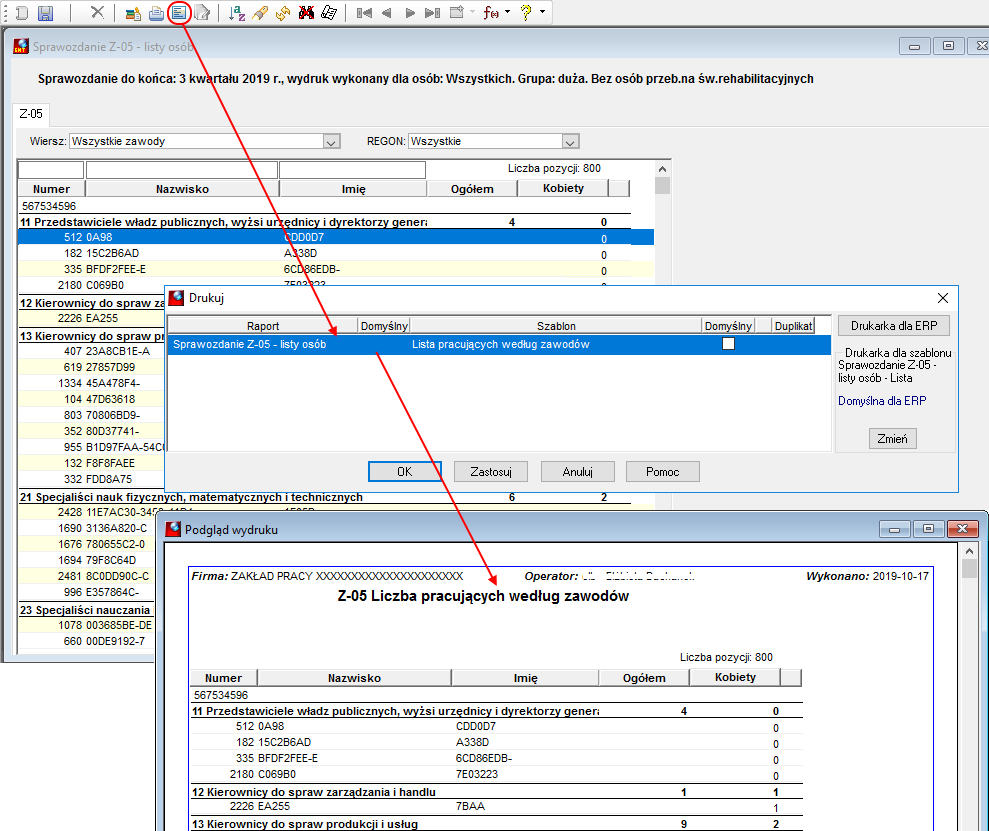Select row Sprawozdanie Z-05 - listy osób

[x=498, y=344]
